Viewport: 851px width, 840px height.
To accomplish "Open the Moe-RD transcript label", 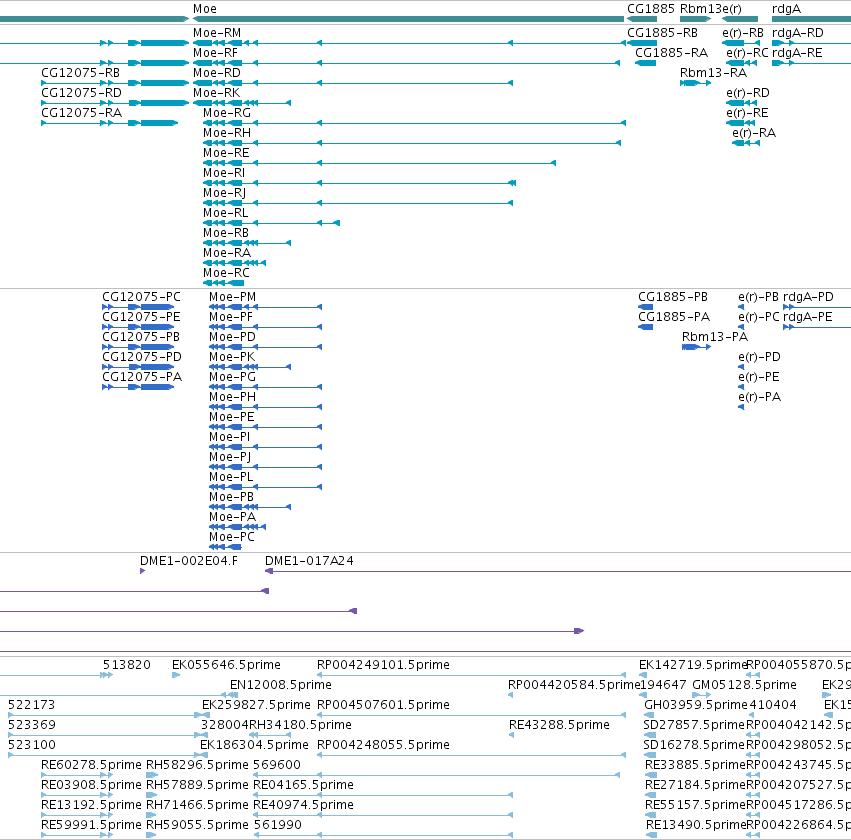I will coord(217,73).
